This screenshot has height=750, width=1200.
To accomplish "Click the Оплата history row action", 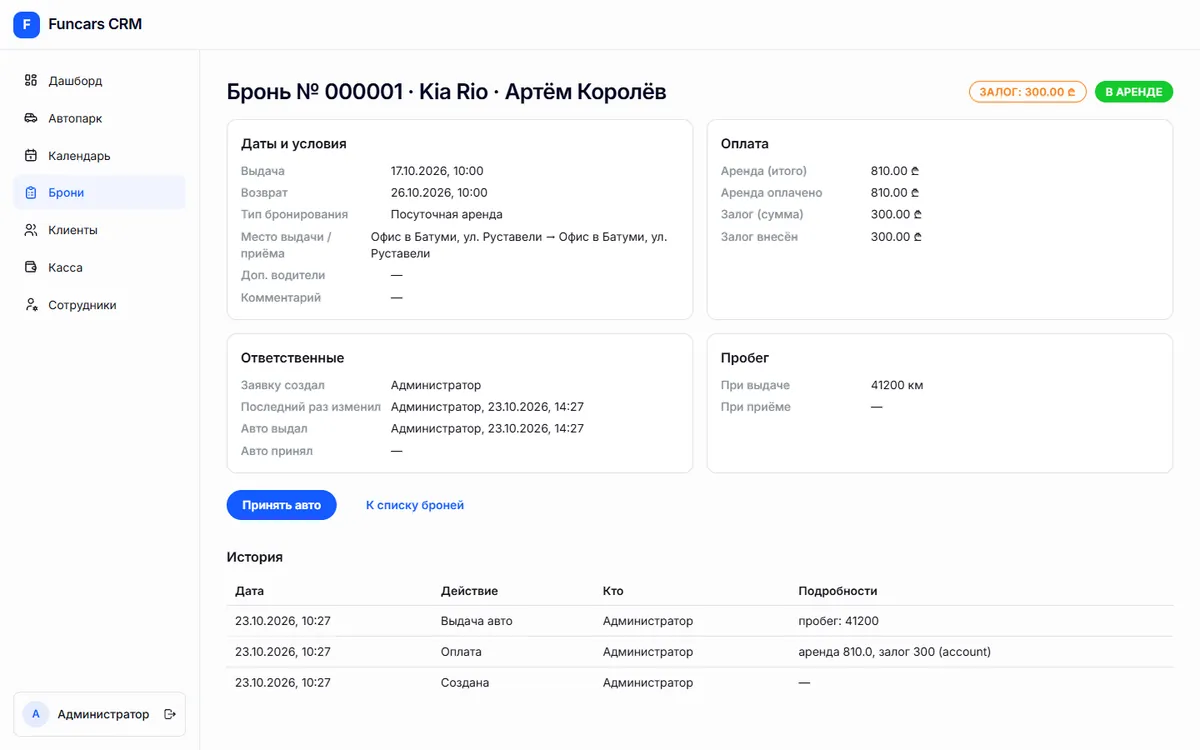I will coord(461,652).
